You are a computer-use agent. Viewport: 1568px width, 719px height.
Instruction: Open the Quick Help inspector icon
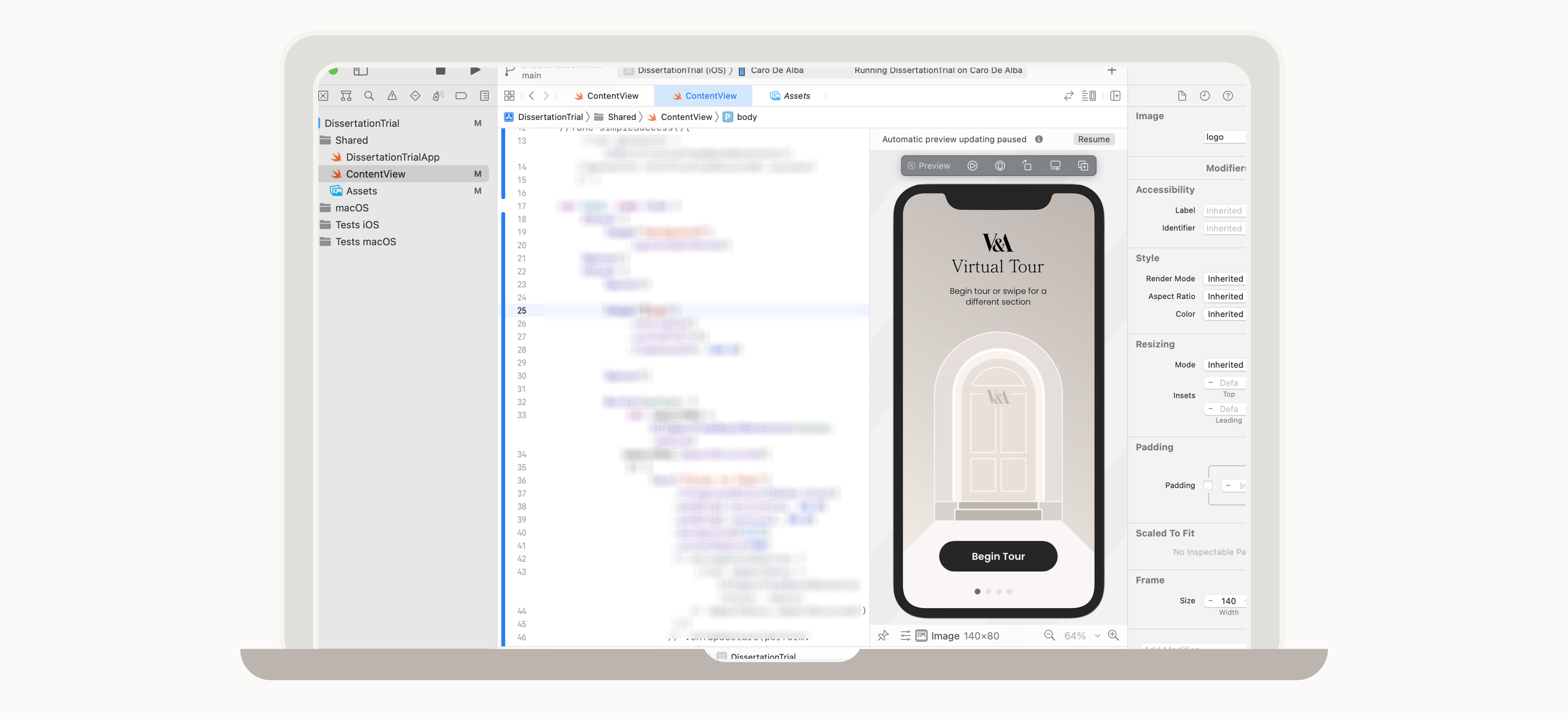[x=1227, y=96]
